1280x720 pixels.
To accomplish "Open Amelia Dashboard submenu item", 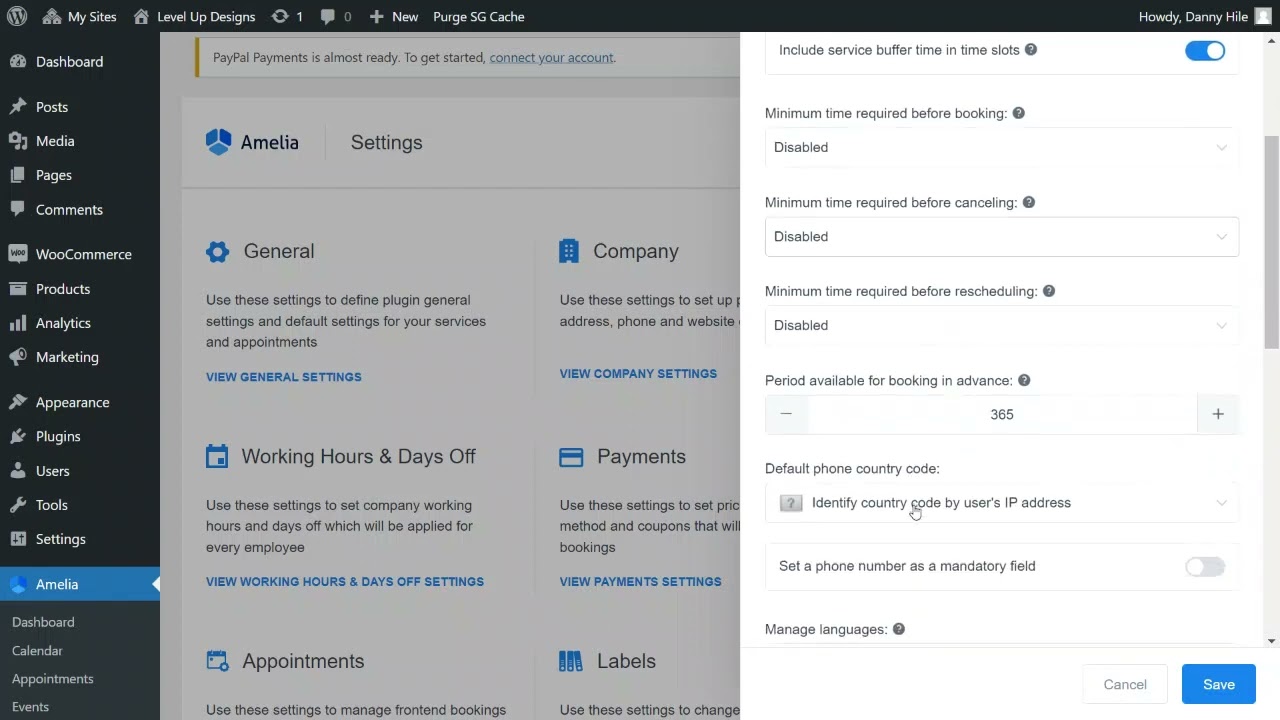I will 43,622.
